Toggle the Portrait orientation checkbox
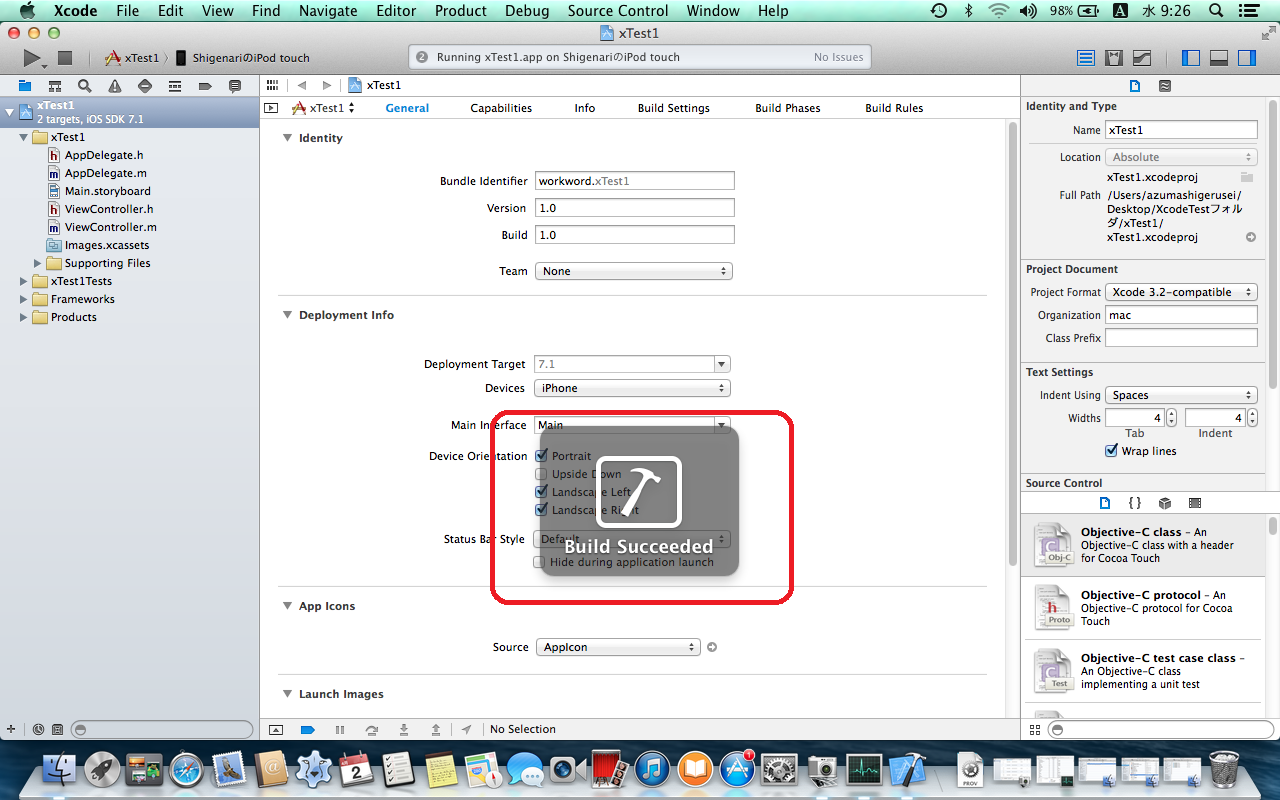The image size is (1280, 800). pyautogui.click(x=541, y=456)
